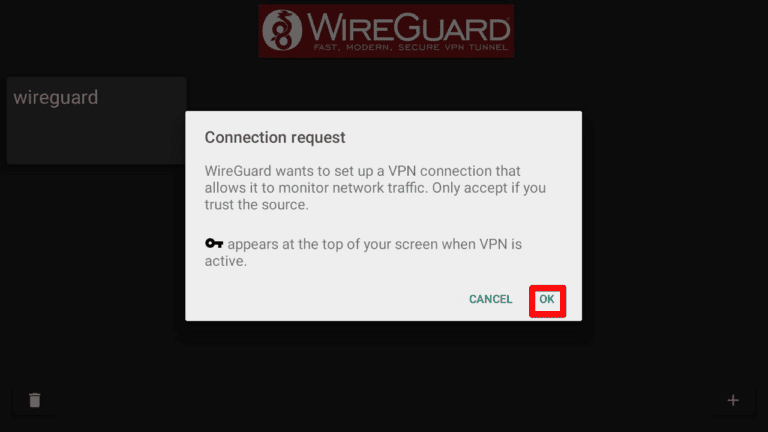Click the 'Fast, modern, secure VPN tunnel' tagline
The height and width of the screenshot is (432, 768).
(410, 47)
